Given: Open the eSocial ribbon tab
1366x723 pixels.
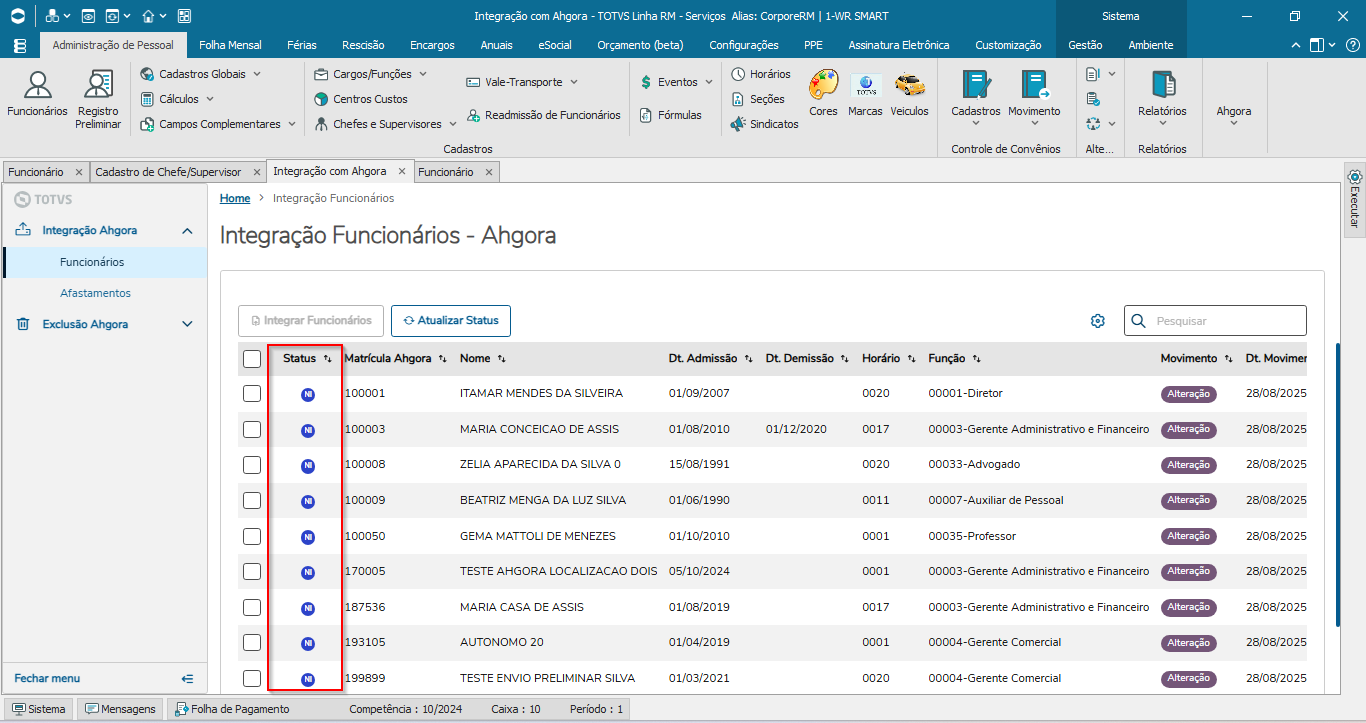Looking at the screenshot, I should [555, 45].
